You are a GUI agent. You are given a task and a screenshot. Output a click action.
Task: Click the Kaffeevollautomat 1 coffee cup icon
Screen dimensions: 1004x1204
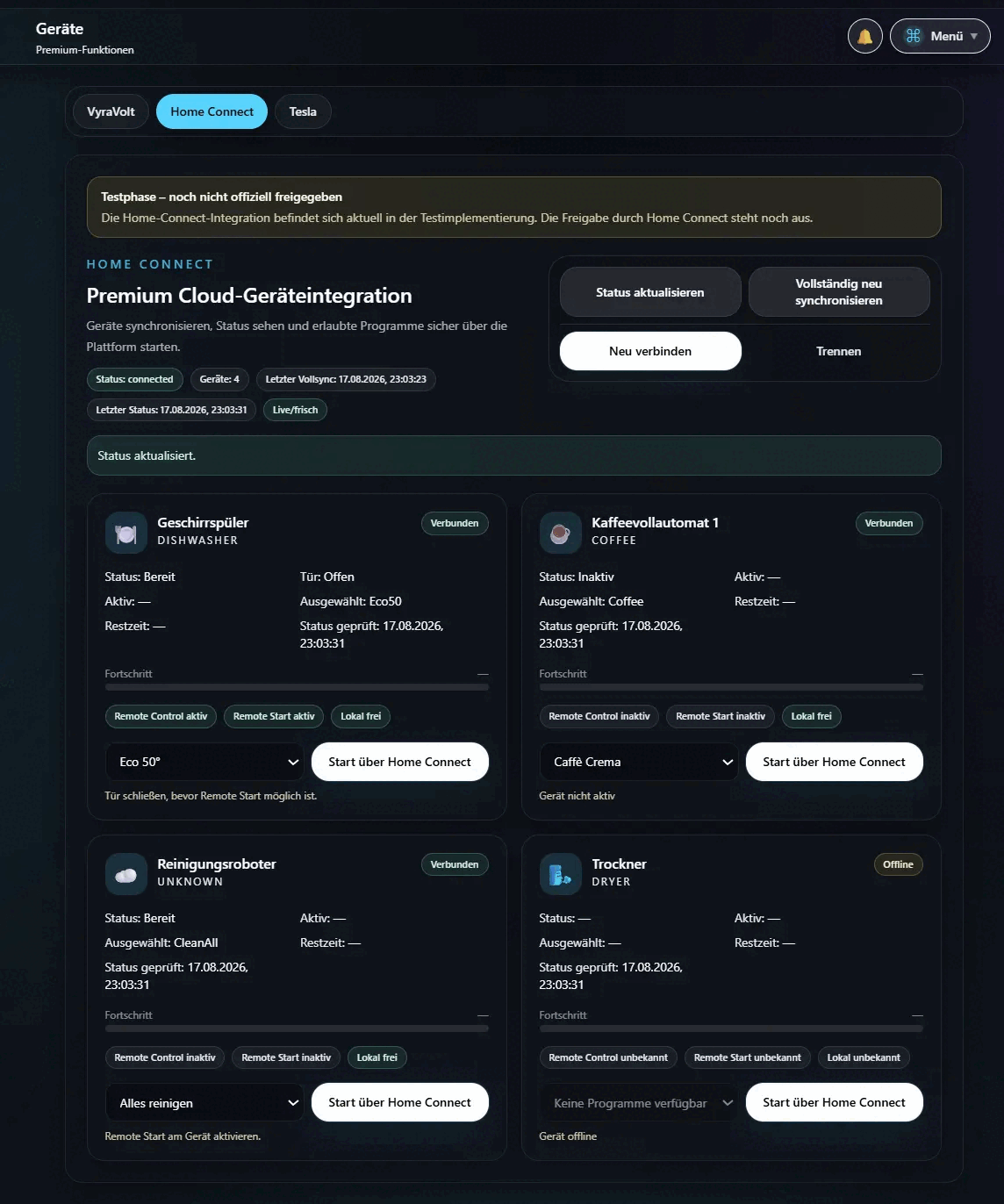click(561, 533)
